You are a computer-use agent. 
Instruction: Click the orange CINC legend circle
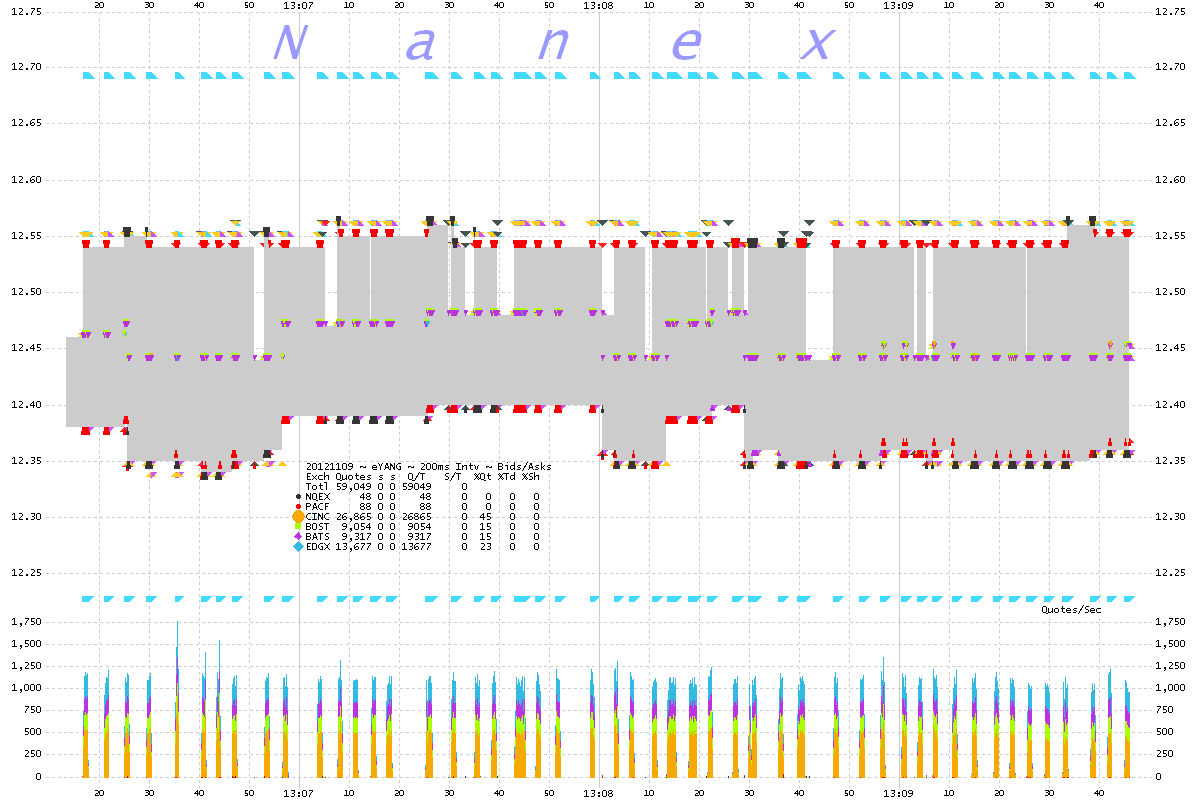coord(299,517)
